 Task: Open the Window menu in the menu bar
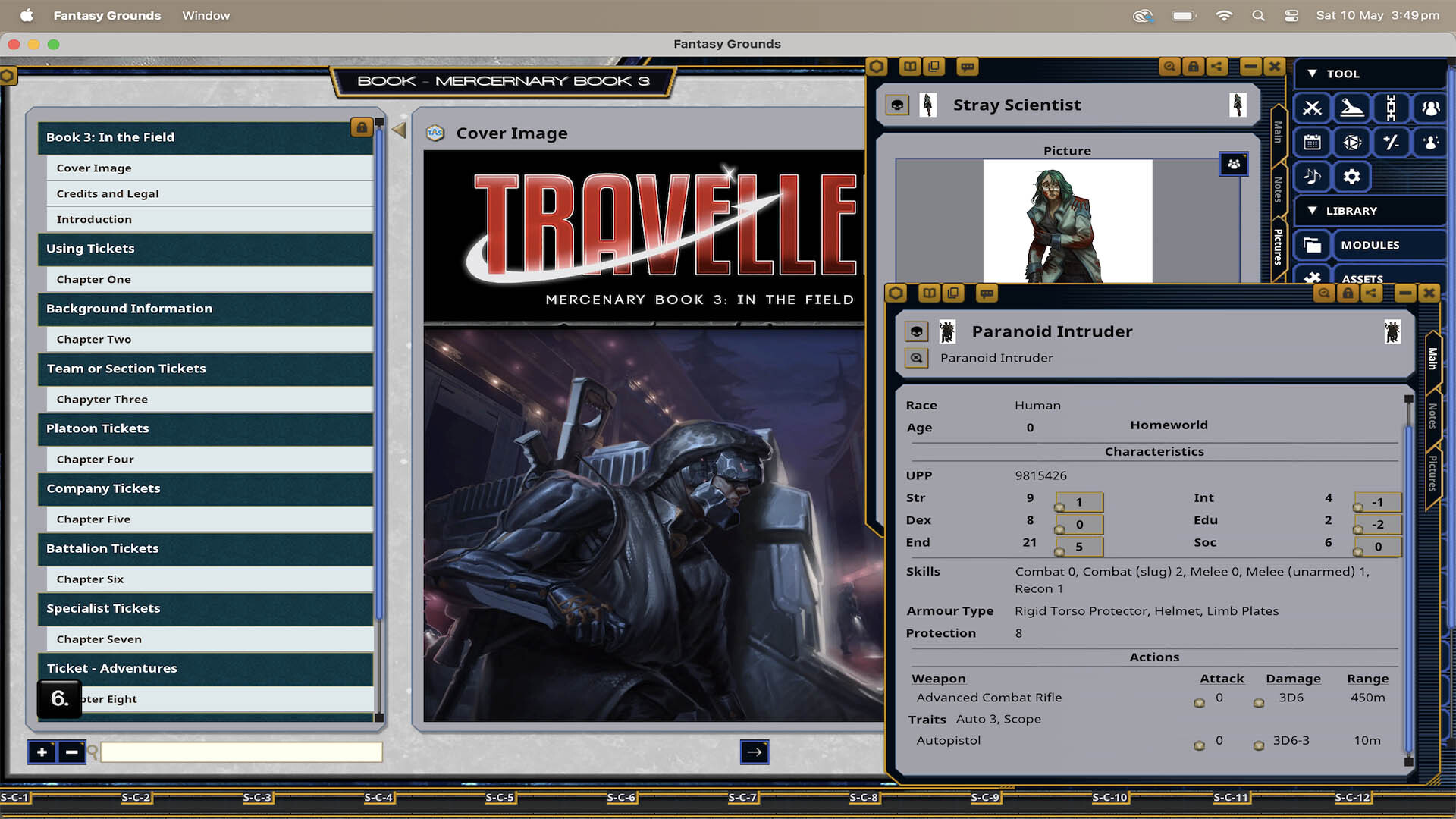(205, 15)
